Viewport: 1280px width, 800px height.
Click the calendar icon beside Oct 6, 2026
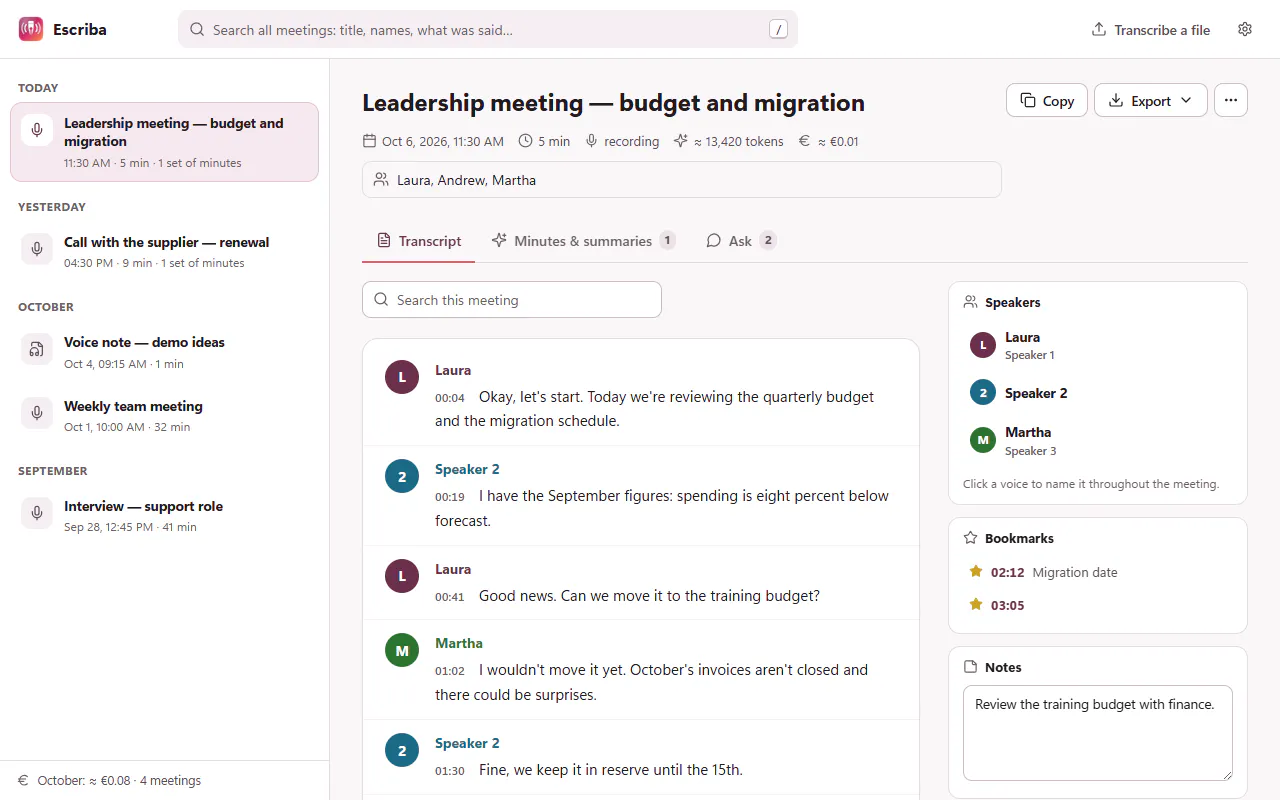pos(369,141)
